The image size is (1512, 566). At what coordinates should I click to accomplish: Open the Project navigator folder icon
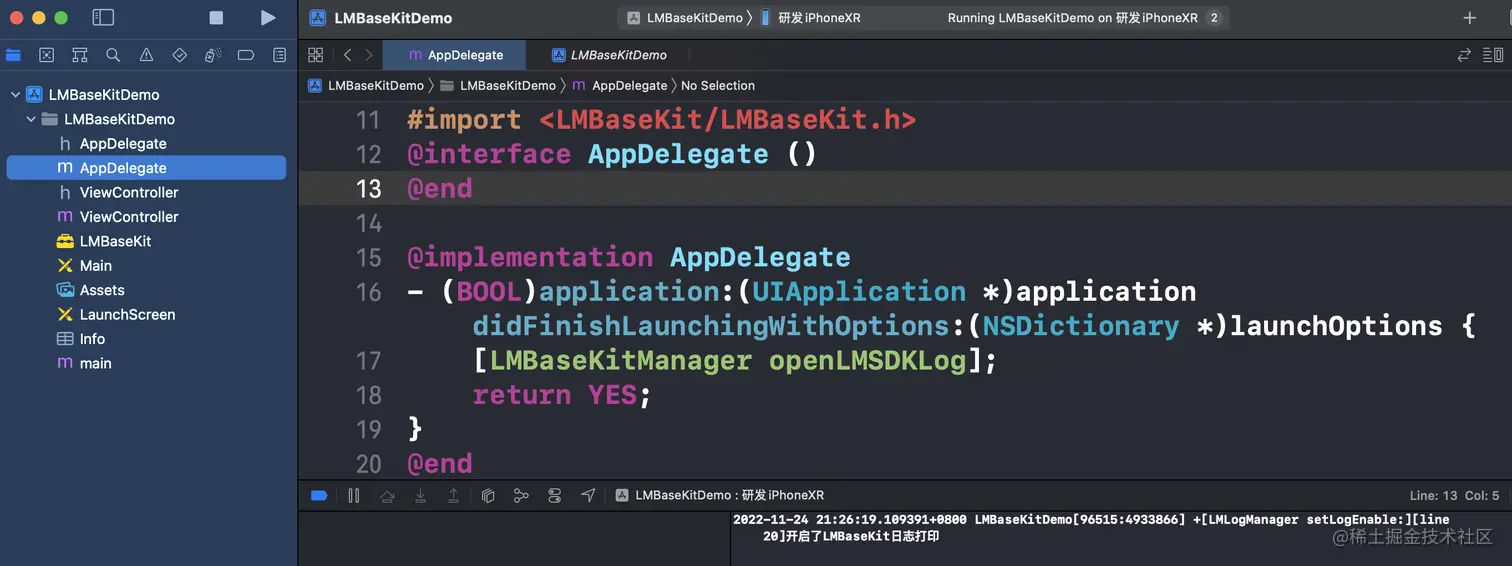(x=13, y=55)
